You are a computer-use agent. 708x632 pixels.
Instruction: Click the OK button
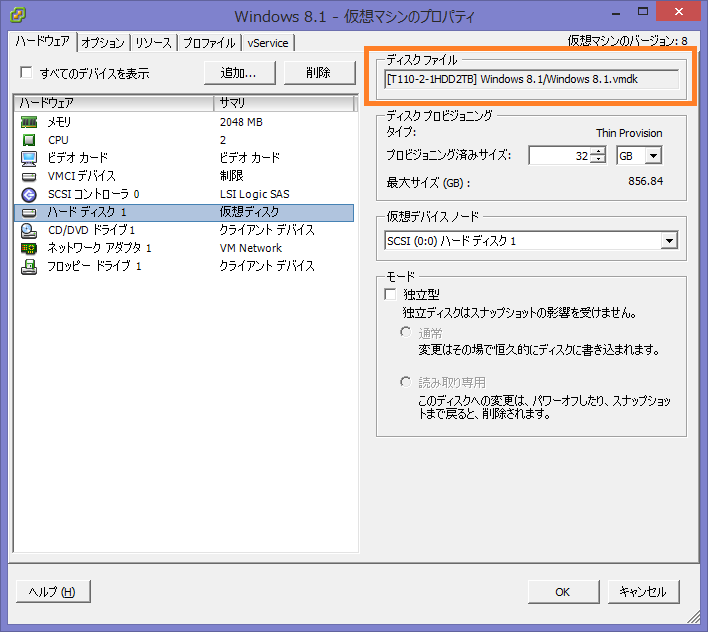tap(563, 592)
